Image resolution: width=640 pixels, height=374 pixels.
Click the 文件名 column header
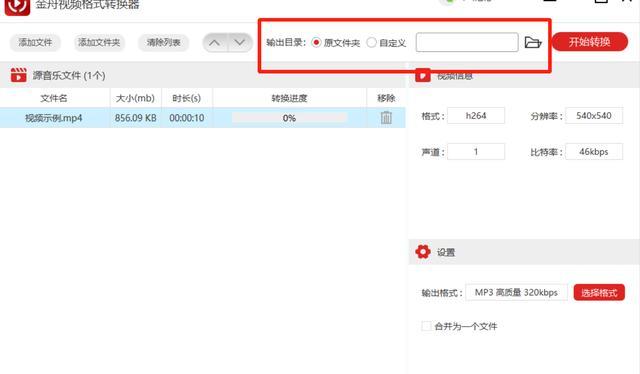pos(54,98)
